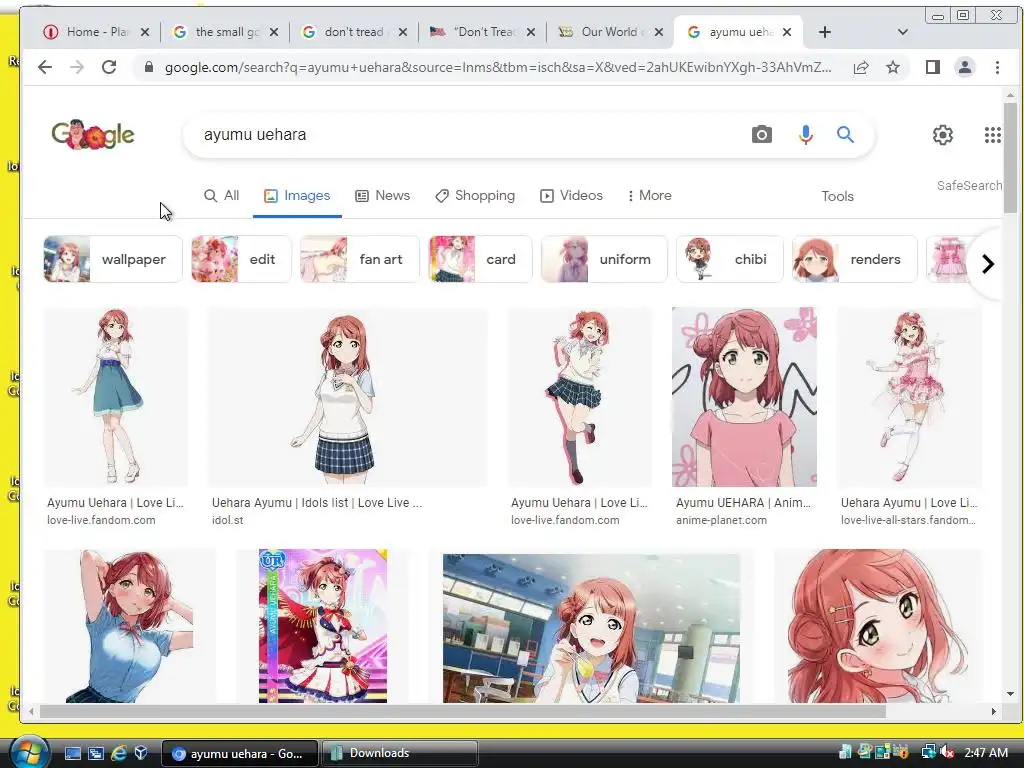Viewport: 1024px width, 768px height.
Task: Close the Our World tab
Action: pos(659,32)
